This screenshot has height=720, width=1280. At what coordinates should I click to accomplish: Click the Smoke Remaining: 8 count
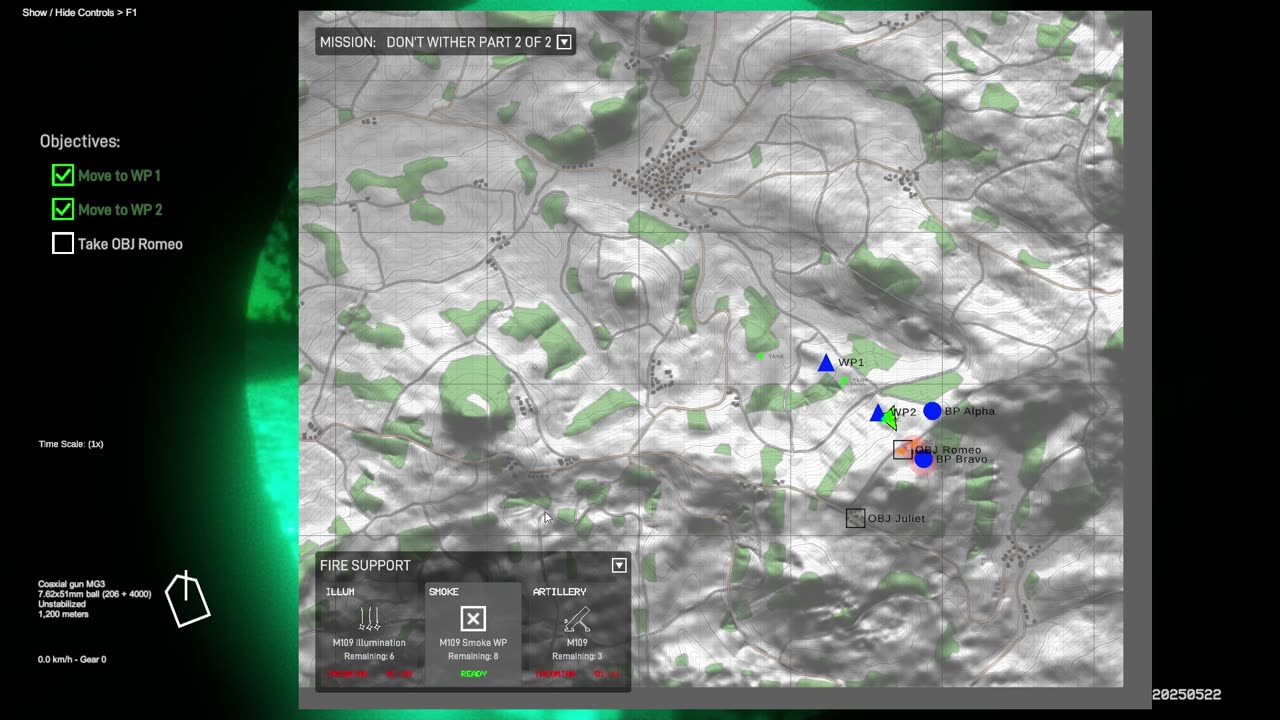click(x=473, y=656)
